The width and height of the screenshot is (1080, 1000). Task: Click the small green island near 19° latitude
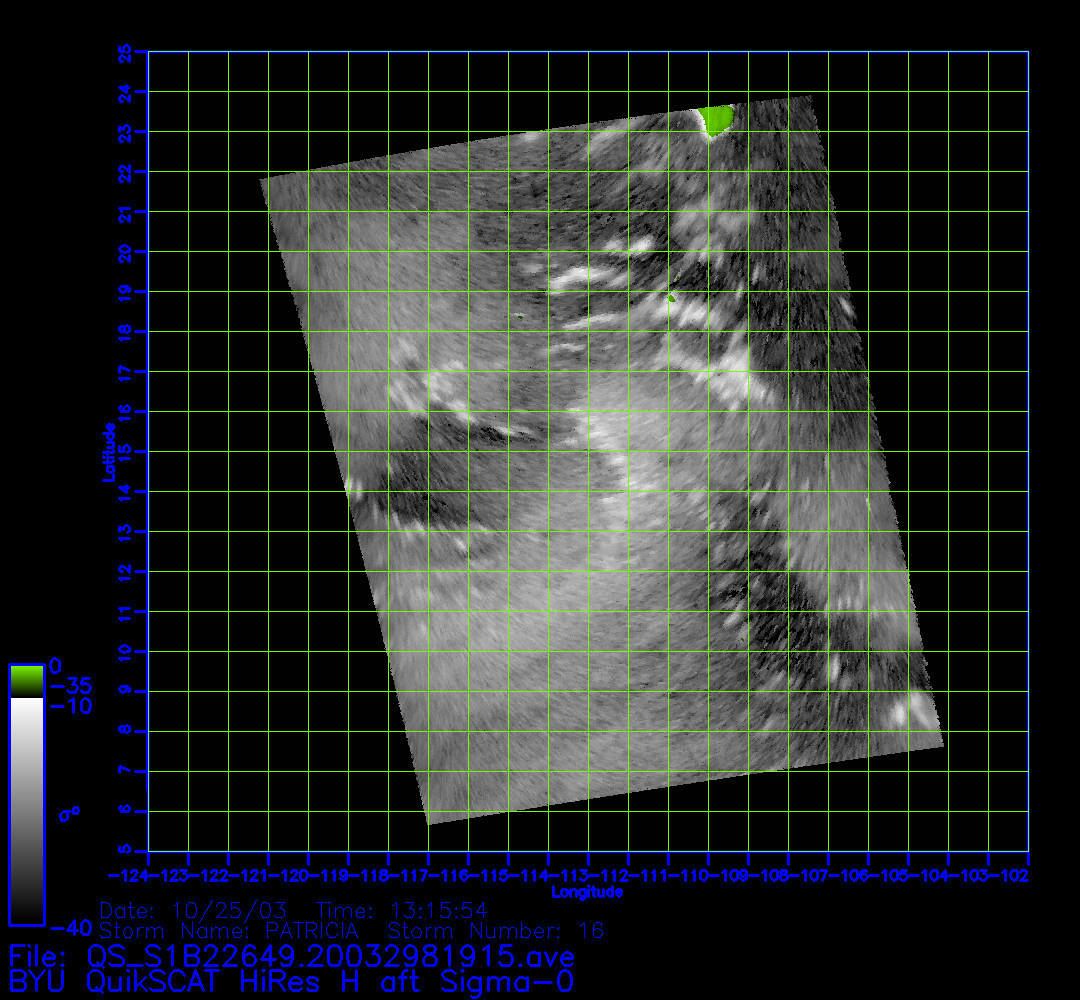pyautogui.click(x=672, y=296)
